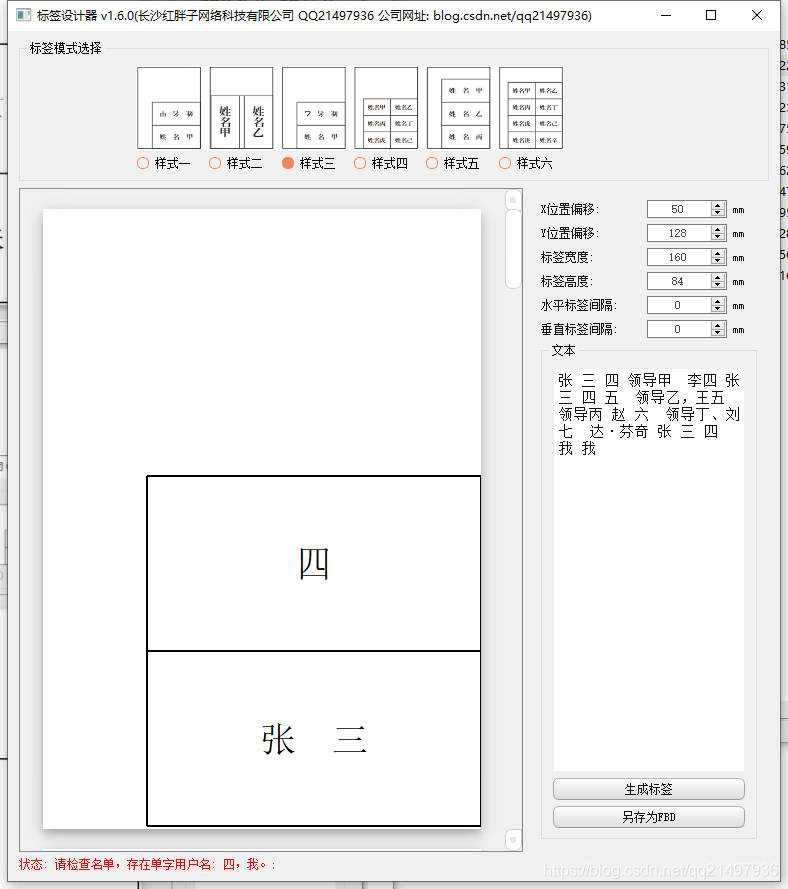Increase the X位置偏移 value with up arrow
The image size is (788, 889).
(718, 205)
